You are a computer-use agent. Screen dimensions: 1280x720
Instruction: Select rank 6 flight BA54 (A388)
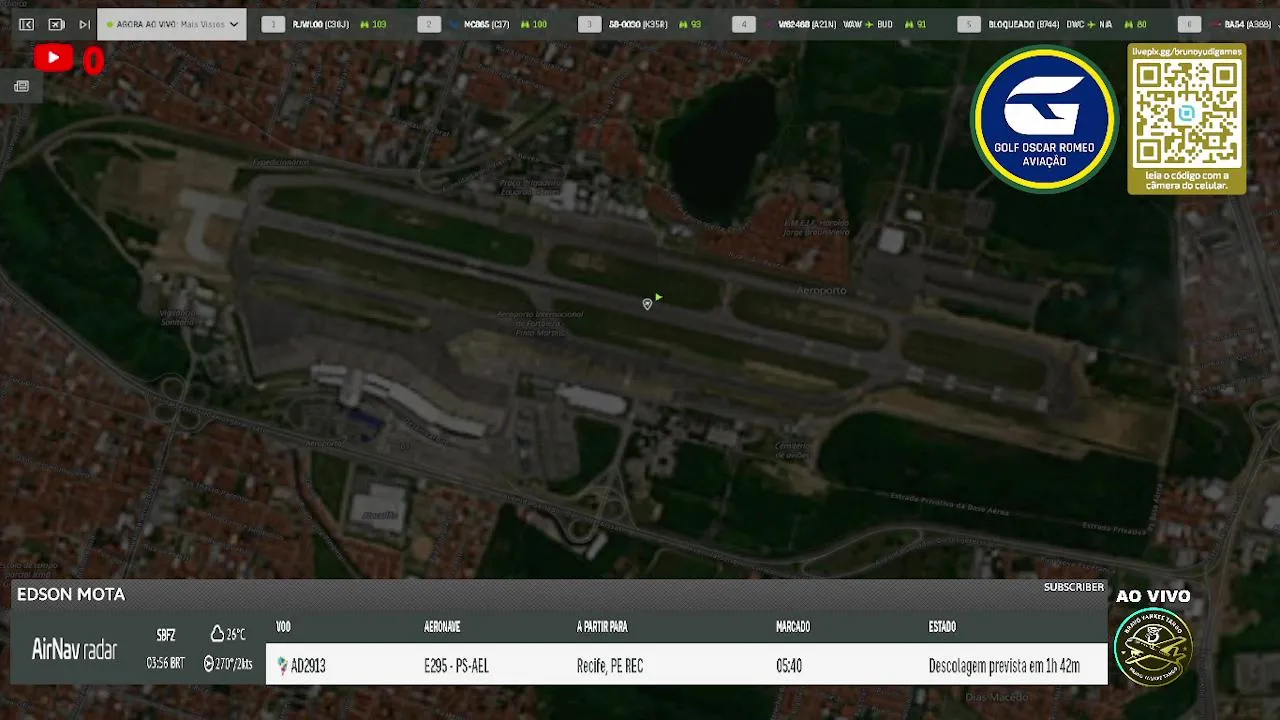tap(1248, 24)
